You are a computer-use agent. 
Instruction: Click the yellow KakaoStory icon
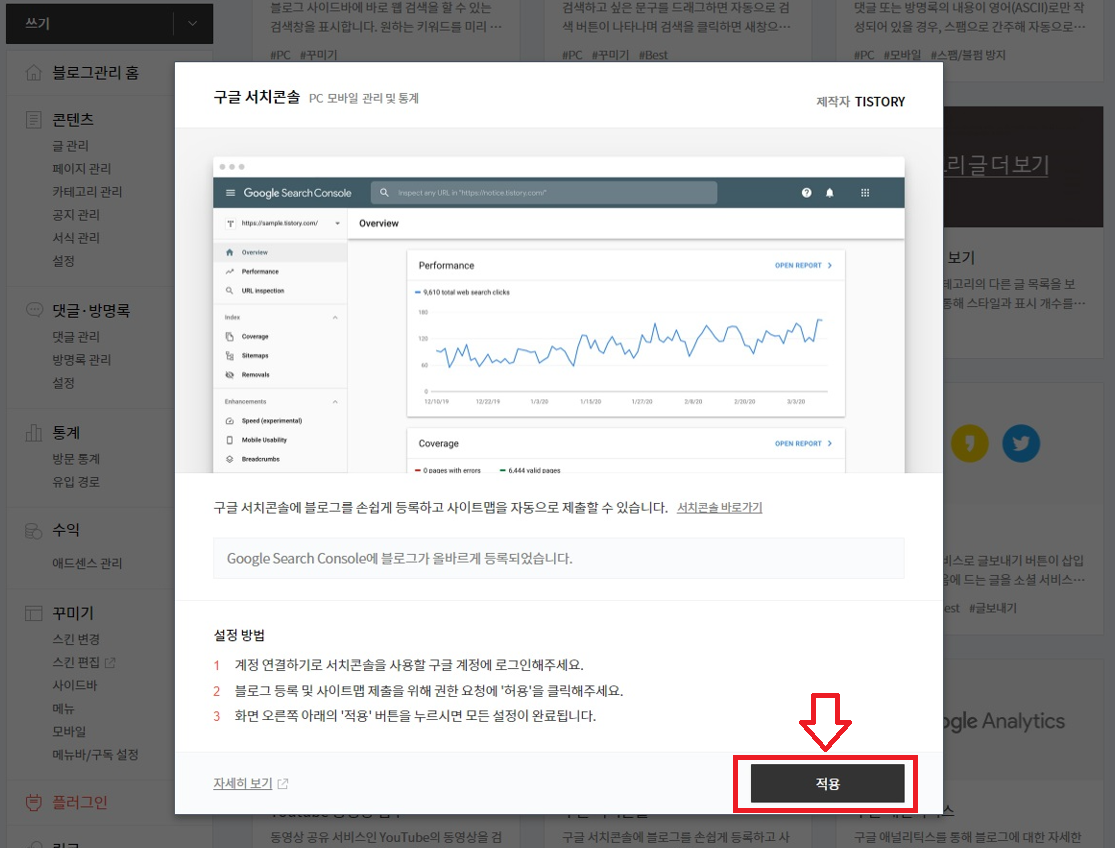(x=969, y=444)
